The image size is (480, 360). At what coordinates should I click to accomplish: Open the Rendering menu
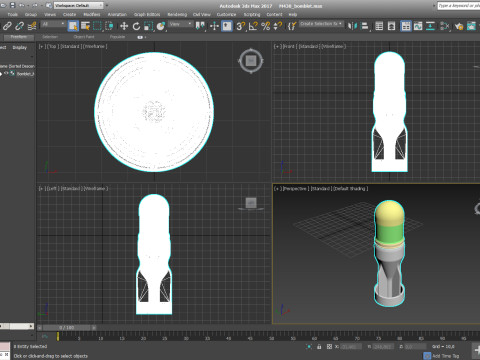coord(177,15)
